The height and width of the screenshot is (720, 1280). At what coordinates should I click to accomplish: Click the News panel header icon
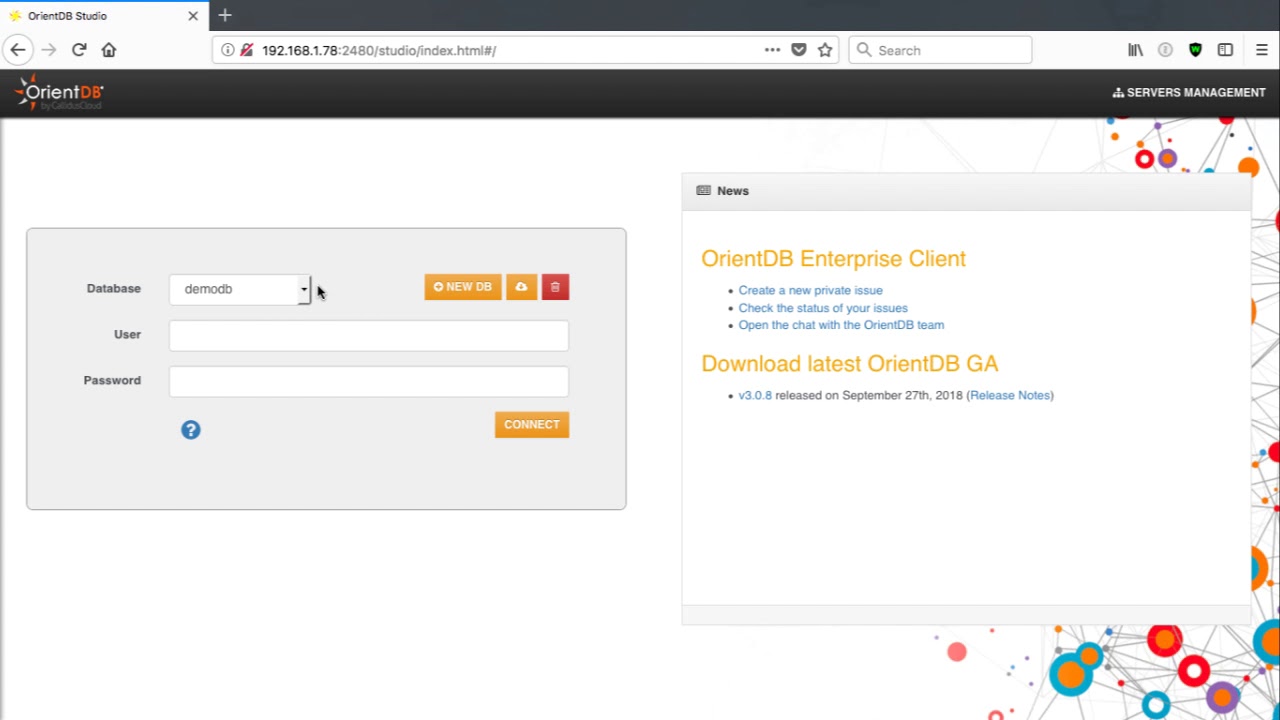[704, 191]
